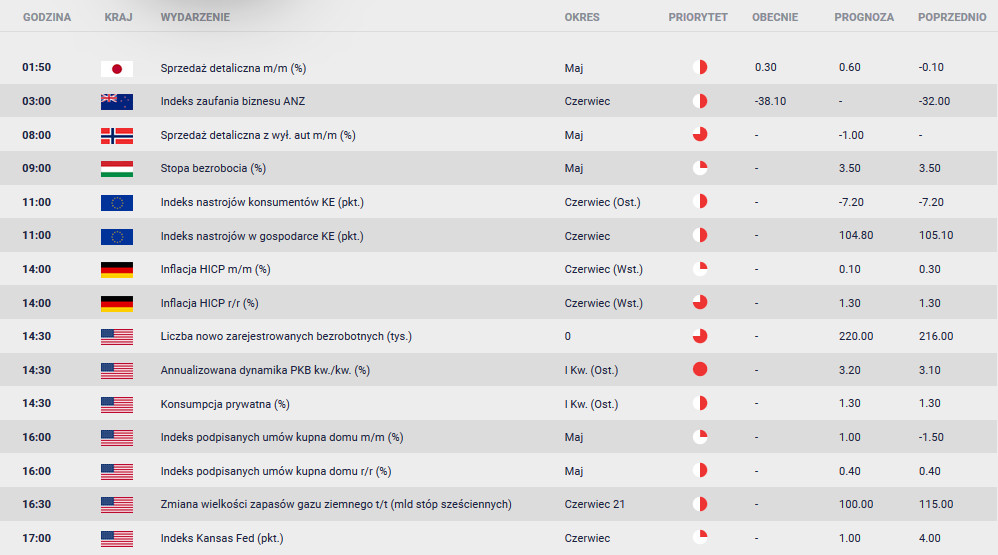This screenshot has width=998, height=555.
Task: Click the priority icon for Liczba nowo zarejestrowanych bezrobotnych
Action: coord(700,336)
